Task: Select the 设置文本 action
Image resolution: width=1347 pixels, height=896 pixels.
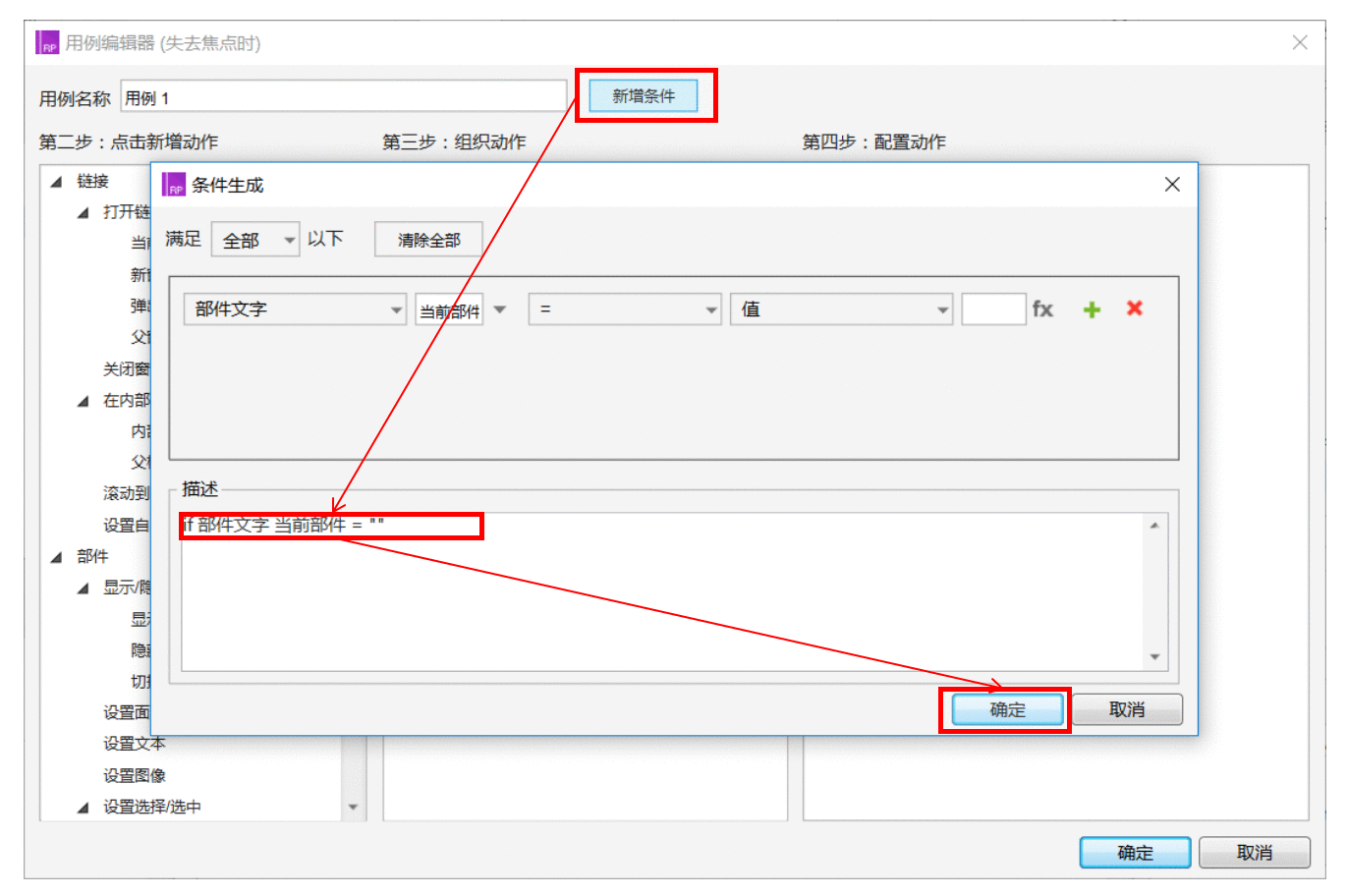Action: 135,744
